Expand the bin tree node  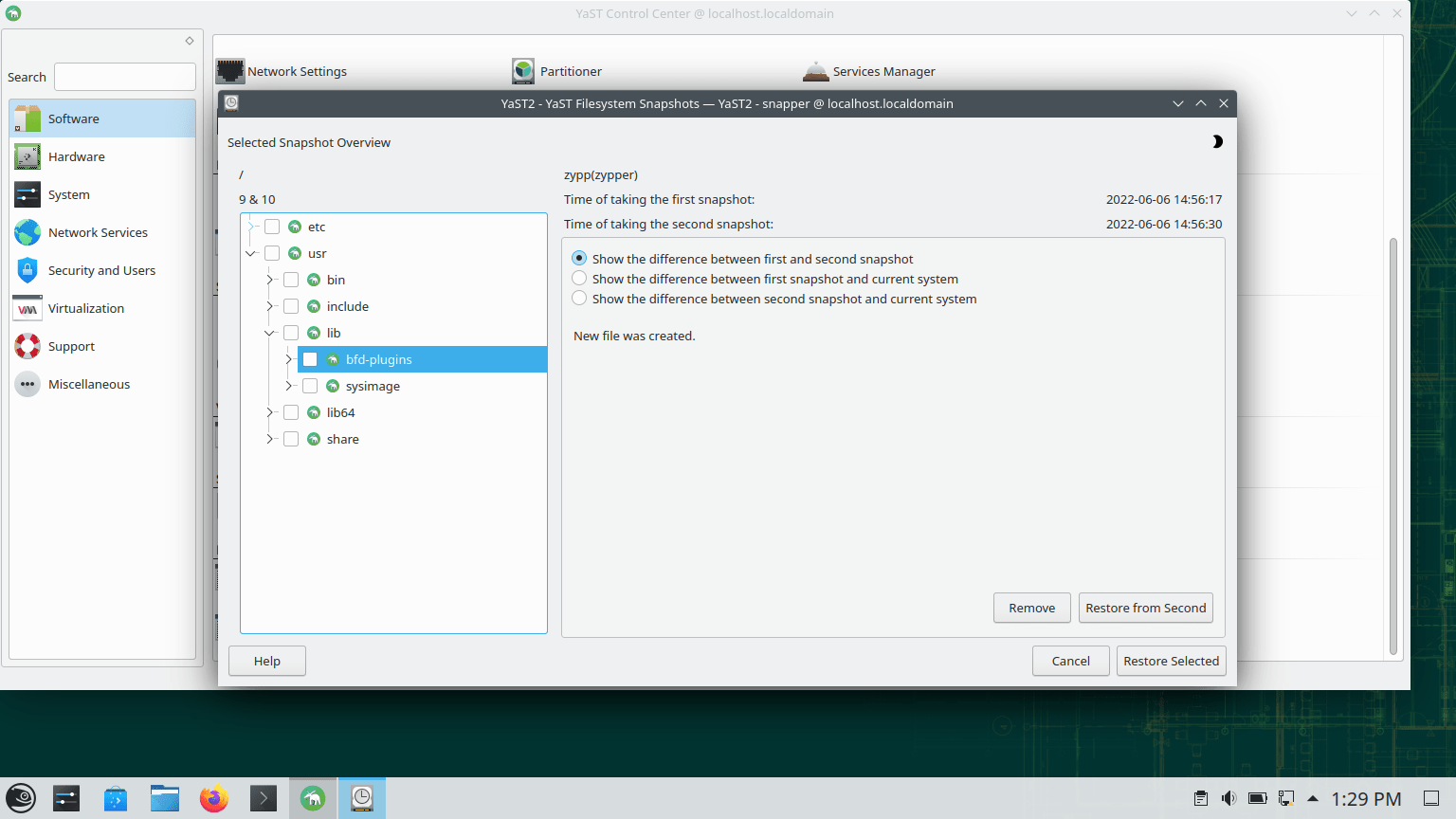click(x=269, y=280)
